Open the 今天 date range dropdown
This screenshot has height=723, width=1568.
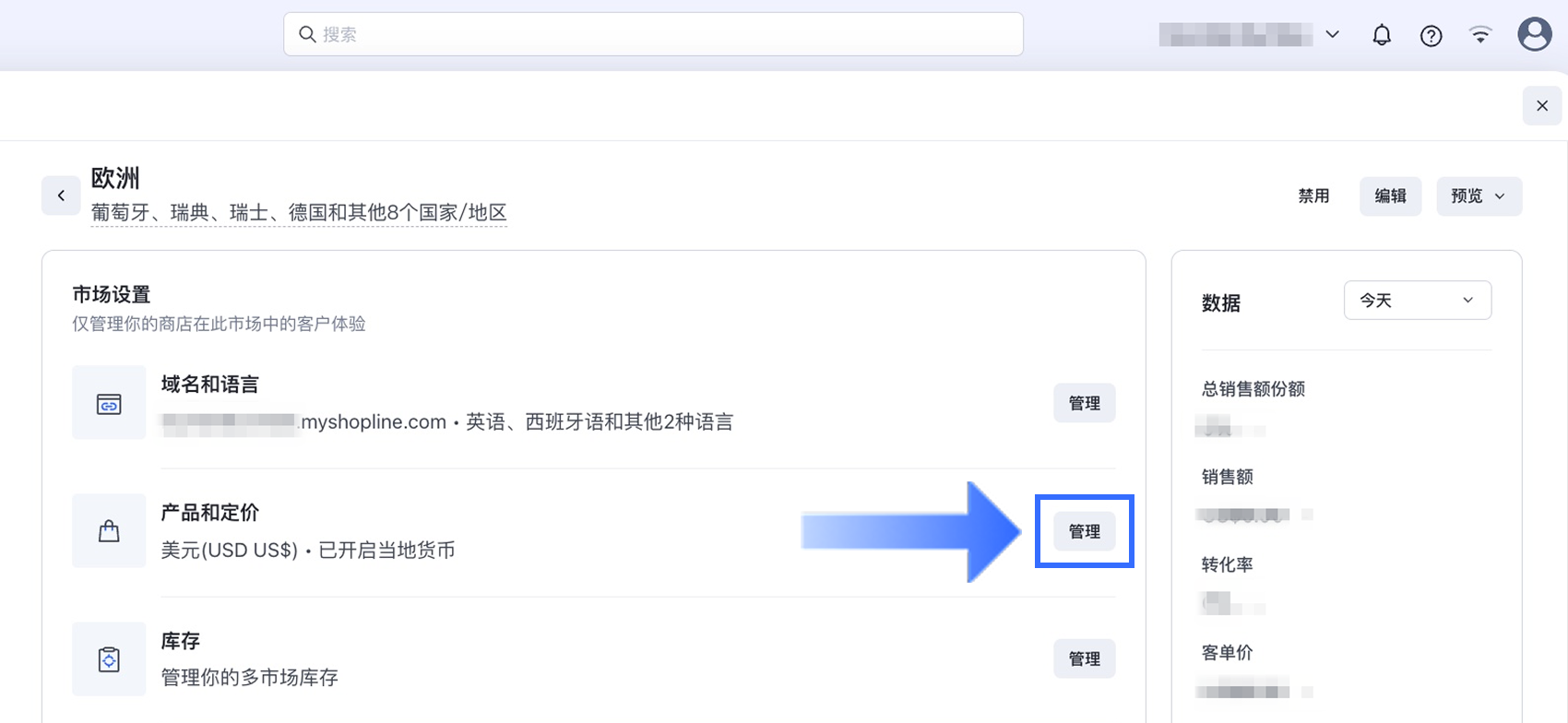pos(1417,301)
